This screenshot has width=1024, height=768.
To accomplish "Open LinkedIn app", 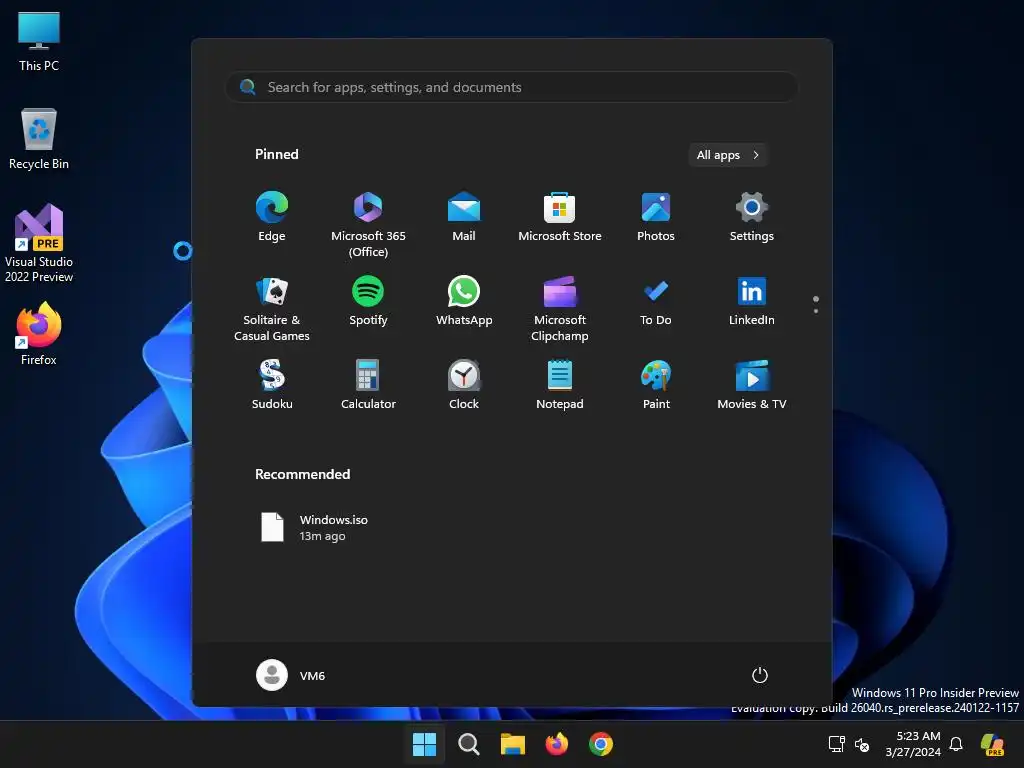I will coord(752,301).
